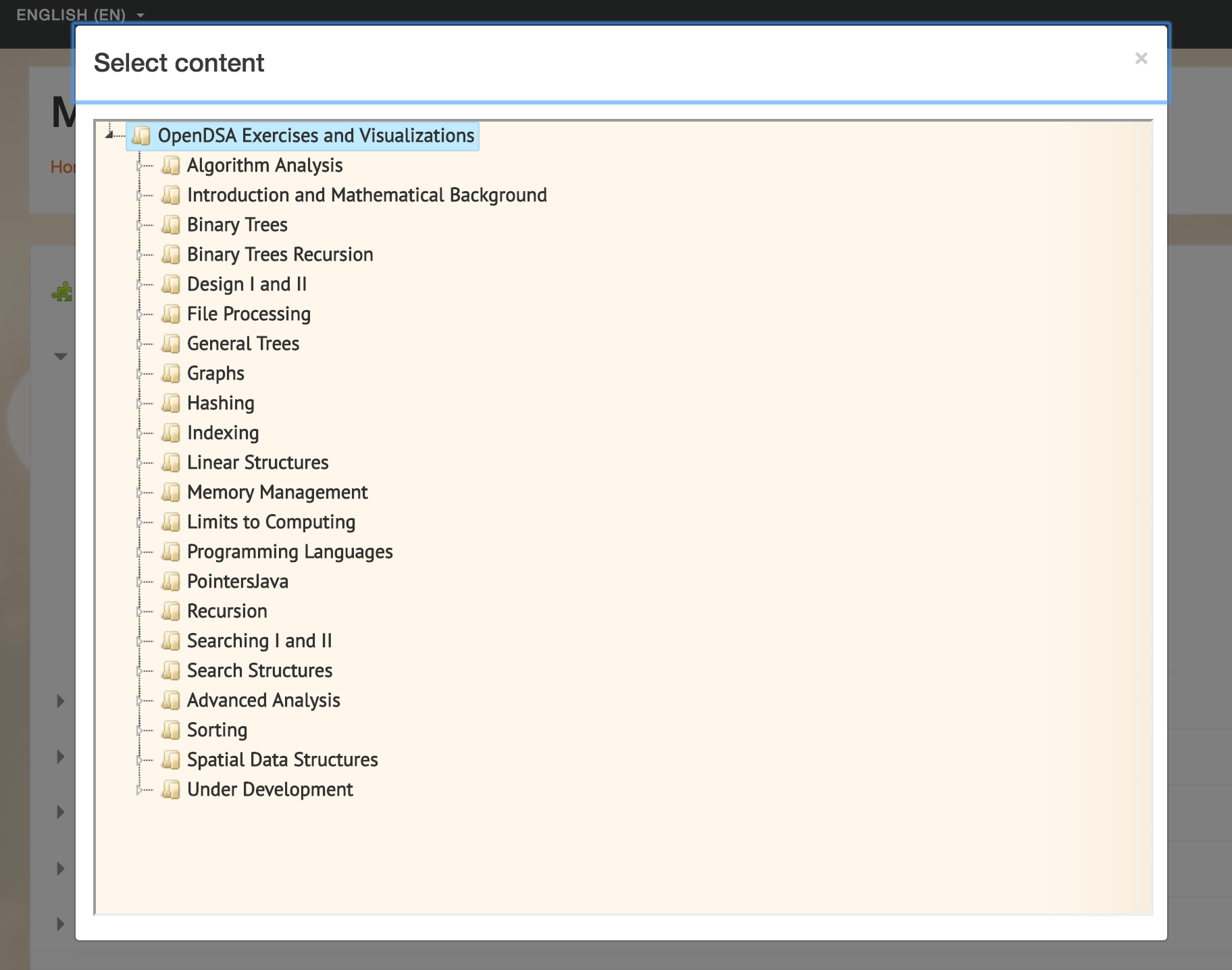Click the Binary Trees folder icon
Image resolution: width=1232 pixels, height=970 pixels.
pyautogui.click(x=171, y=225)
